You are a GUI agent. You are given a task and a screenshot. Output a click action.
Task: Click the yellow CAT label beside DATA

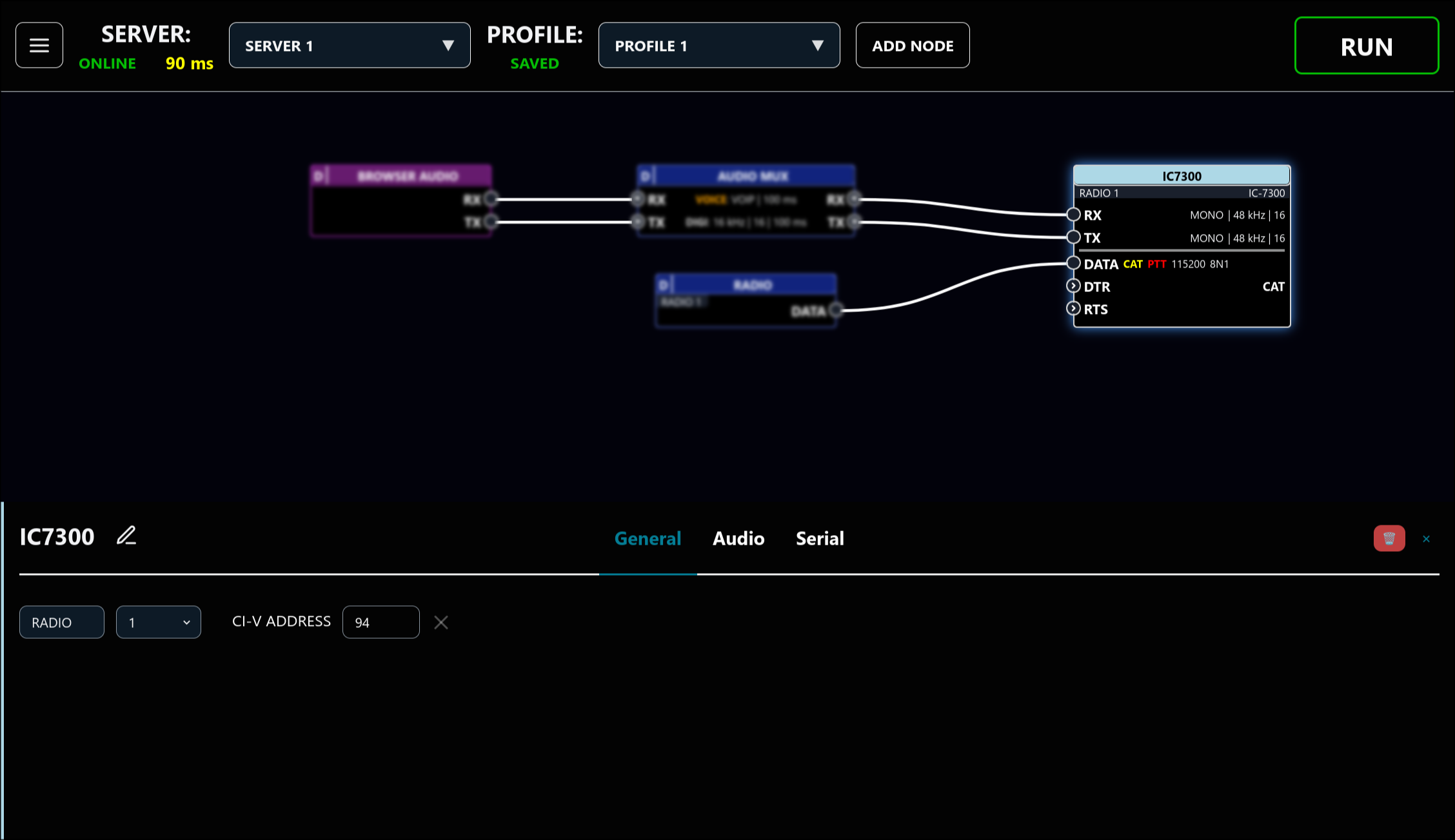pyautogui.click(x=1133, y=264)
